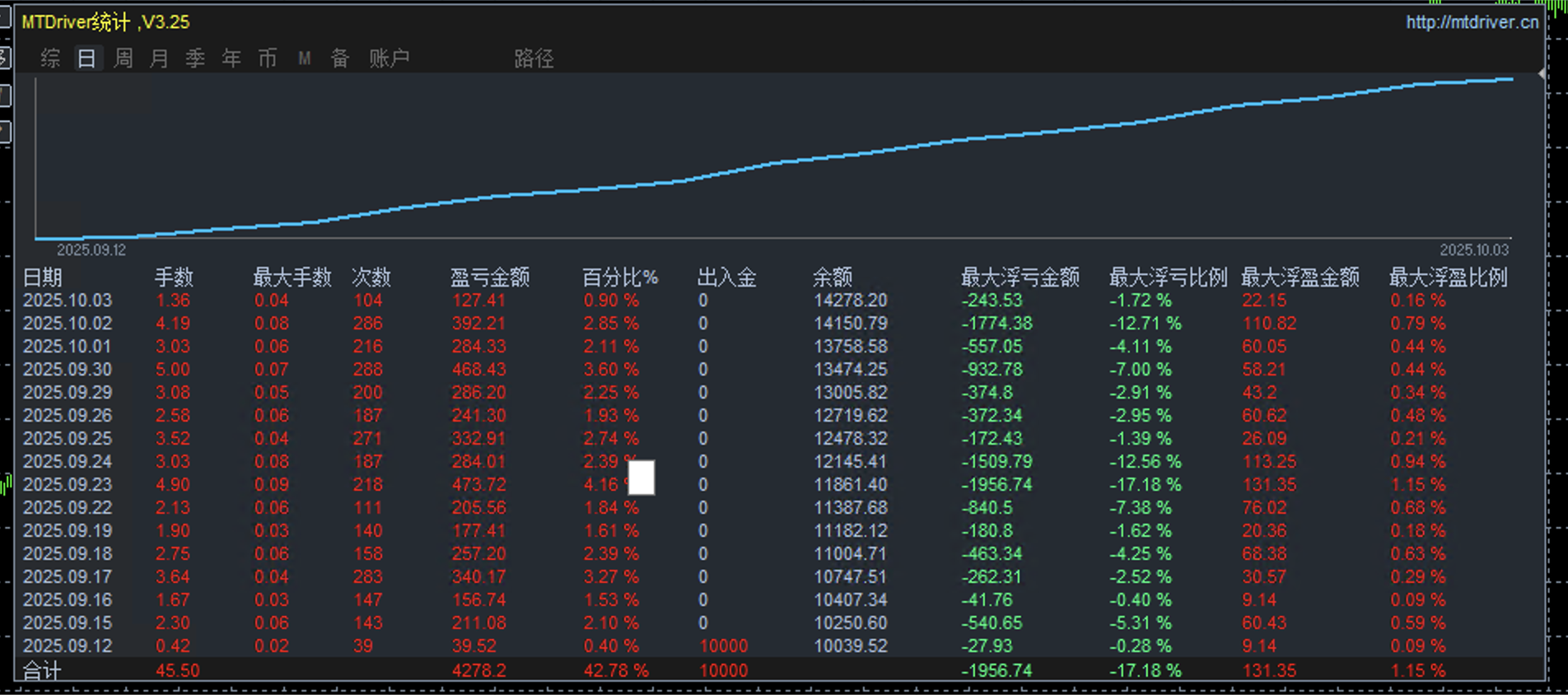The image size is (1568, 695).
Task: Click max floating profit 113.25
Action: 1269,462
